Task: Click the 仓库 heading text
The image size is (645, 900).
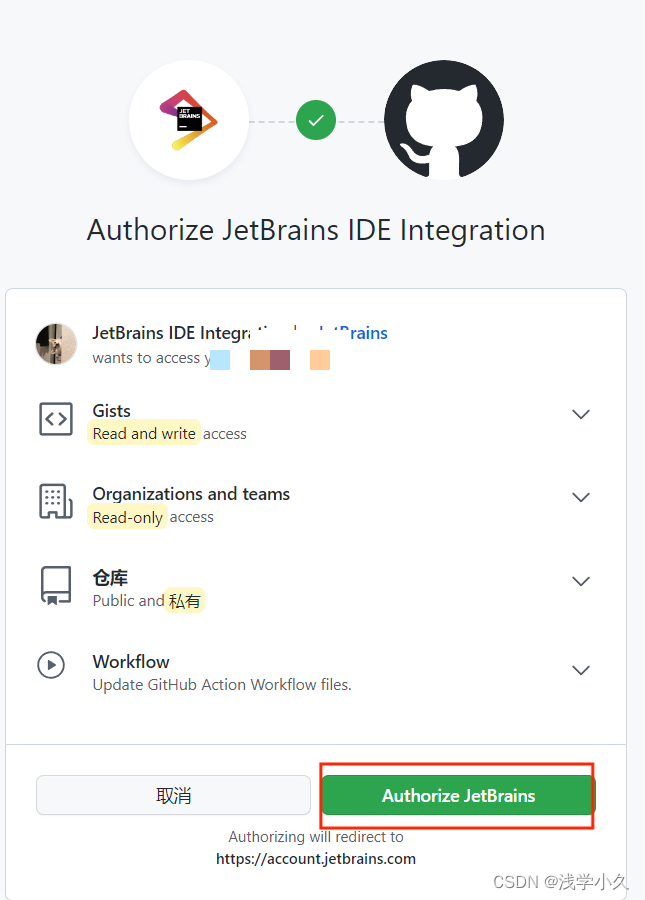Action: pos(110,577)
